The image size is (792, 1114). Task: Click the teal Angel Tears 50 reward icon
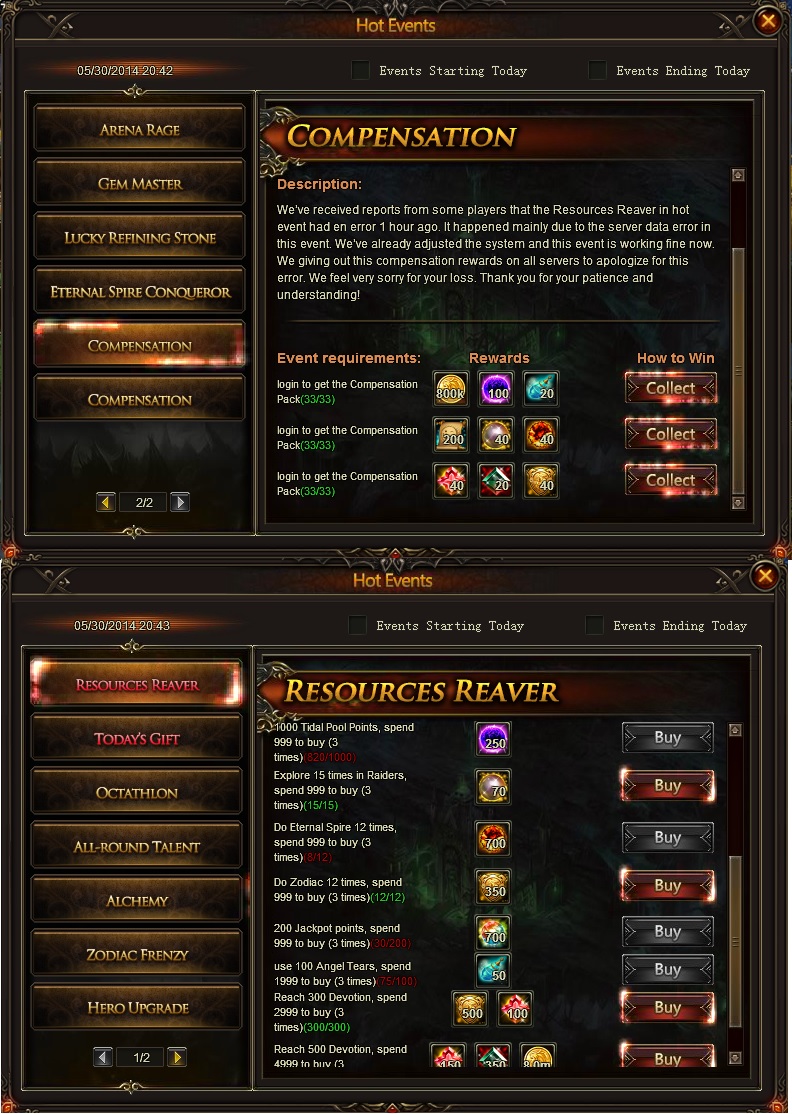493,970
